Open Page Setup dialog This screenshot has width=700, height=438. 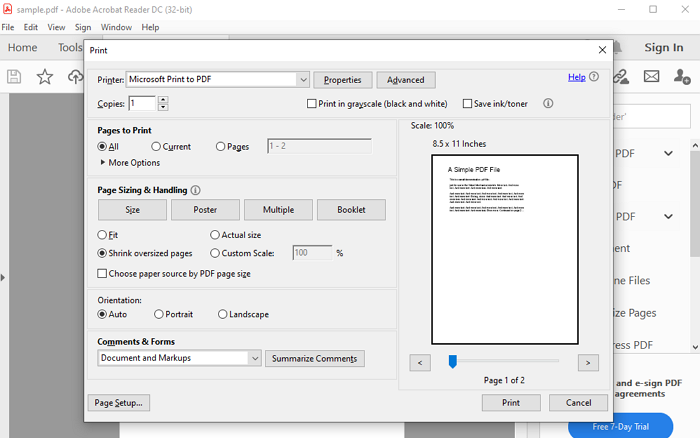point(119,403)
